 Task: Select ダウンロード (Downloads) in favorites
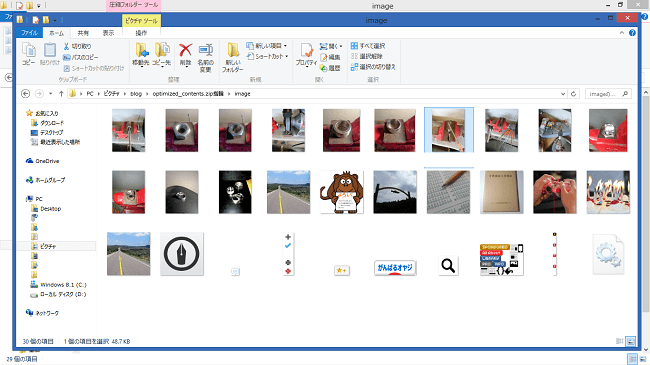click(52, 123)
